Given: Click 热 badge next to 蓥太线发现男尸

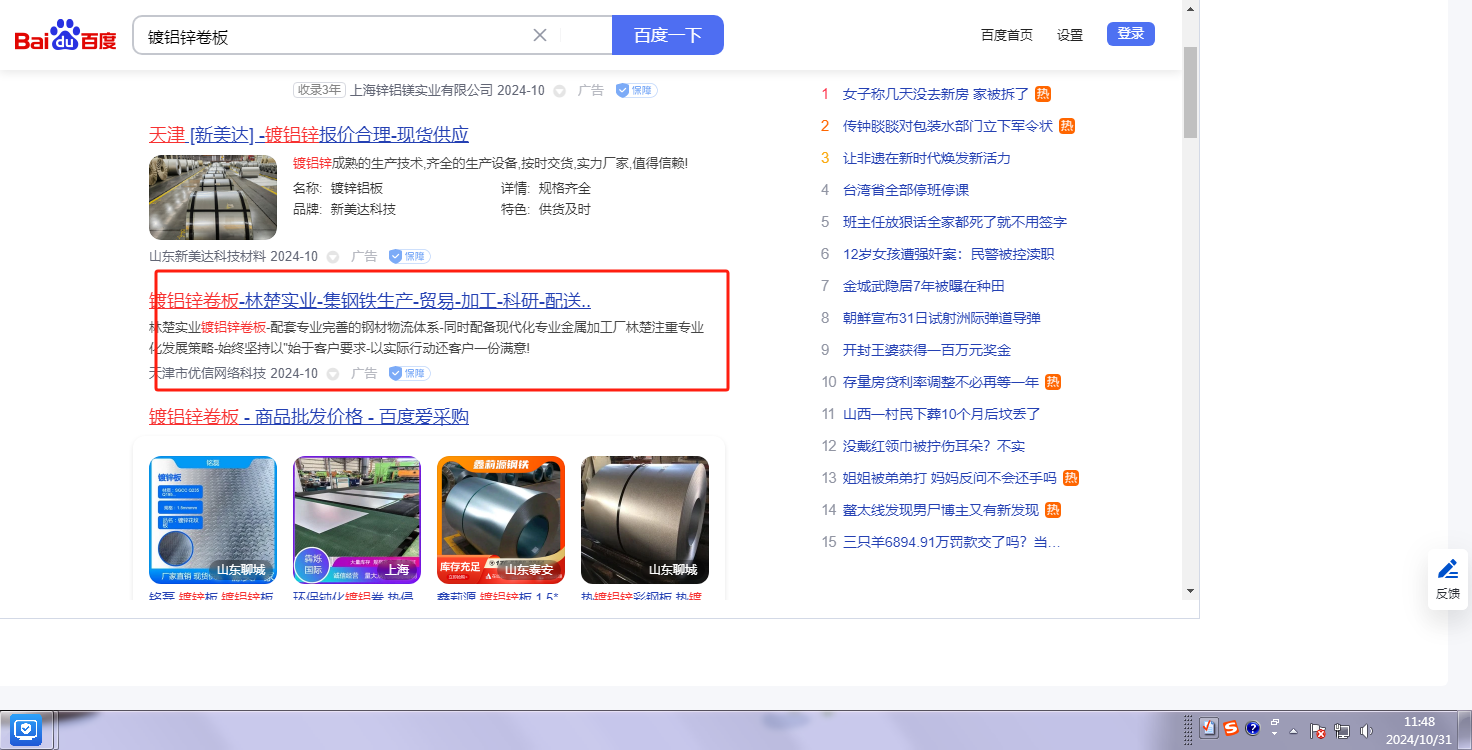Looking at the screenshot, I should pos(1053,510).
